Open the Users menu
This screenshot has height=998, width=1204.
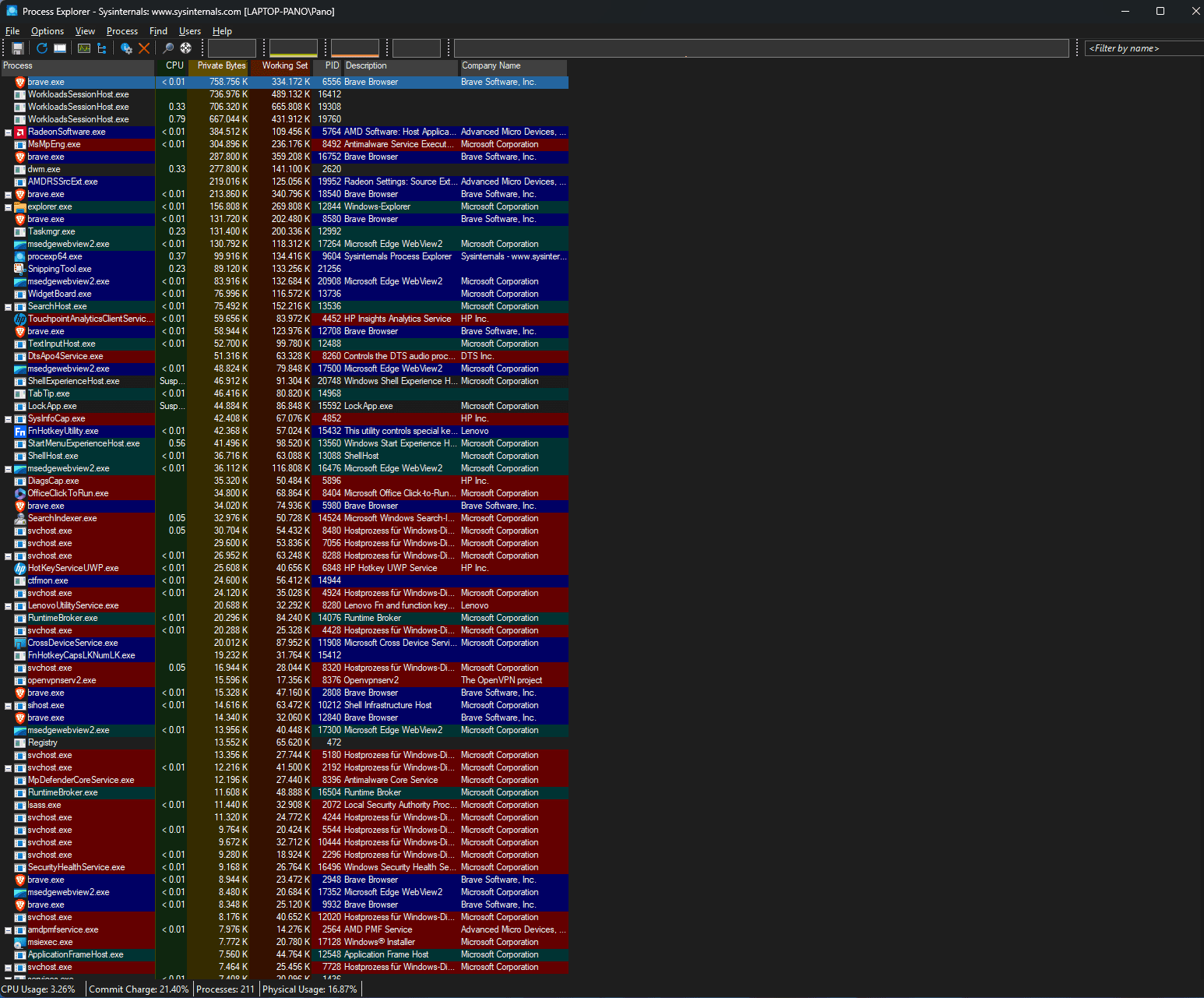click(x=190, y=31)
